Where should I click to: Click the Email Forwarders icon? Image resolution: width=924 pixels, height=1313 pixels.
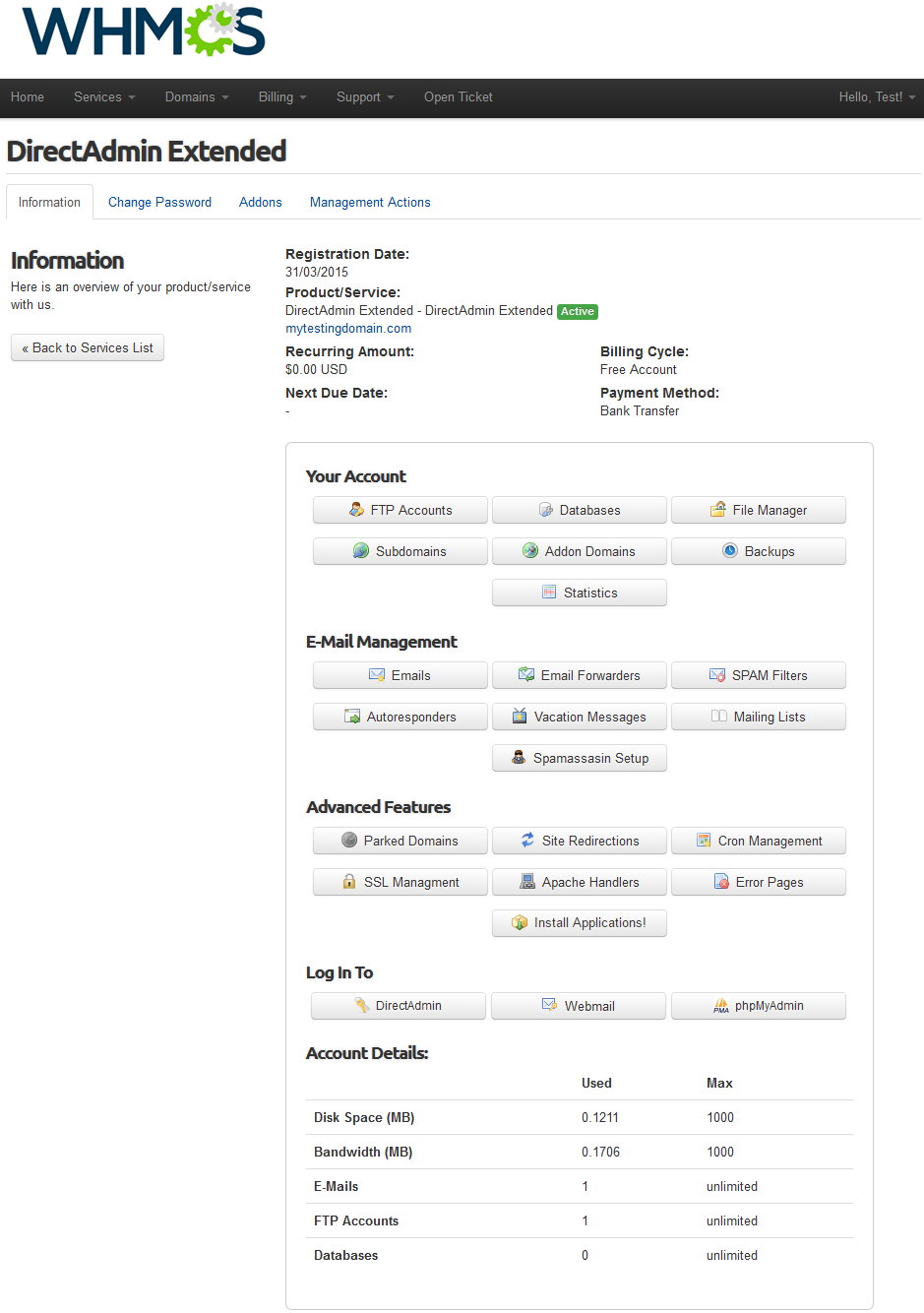(x=526, y=675)
